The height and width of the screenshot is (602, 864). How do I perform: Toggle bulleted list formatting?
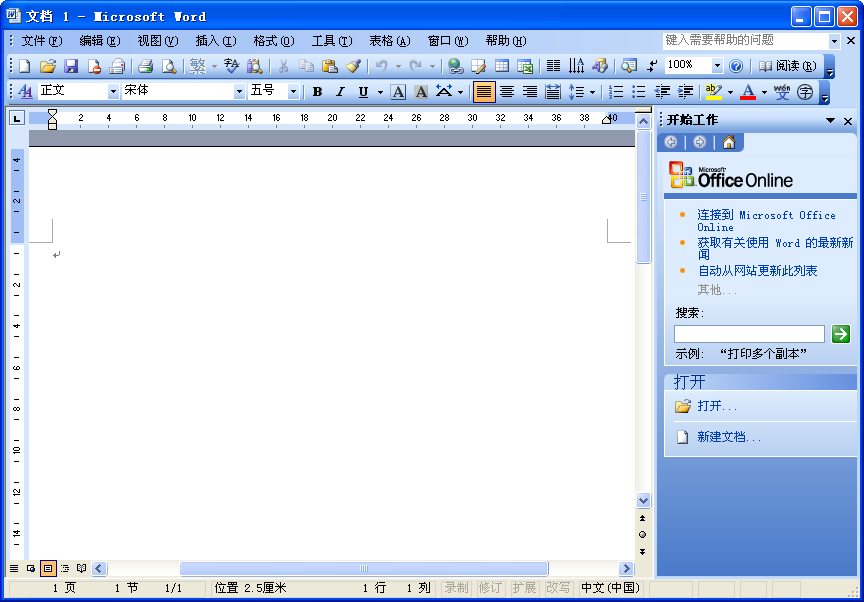[639, 91]
